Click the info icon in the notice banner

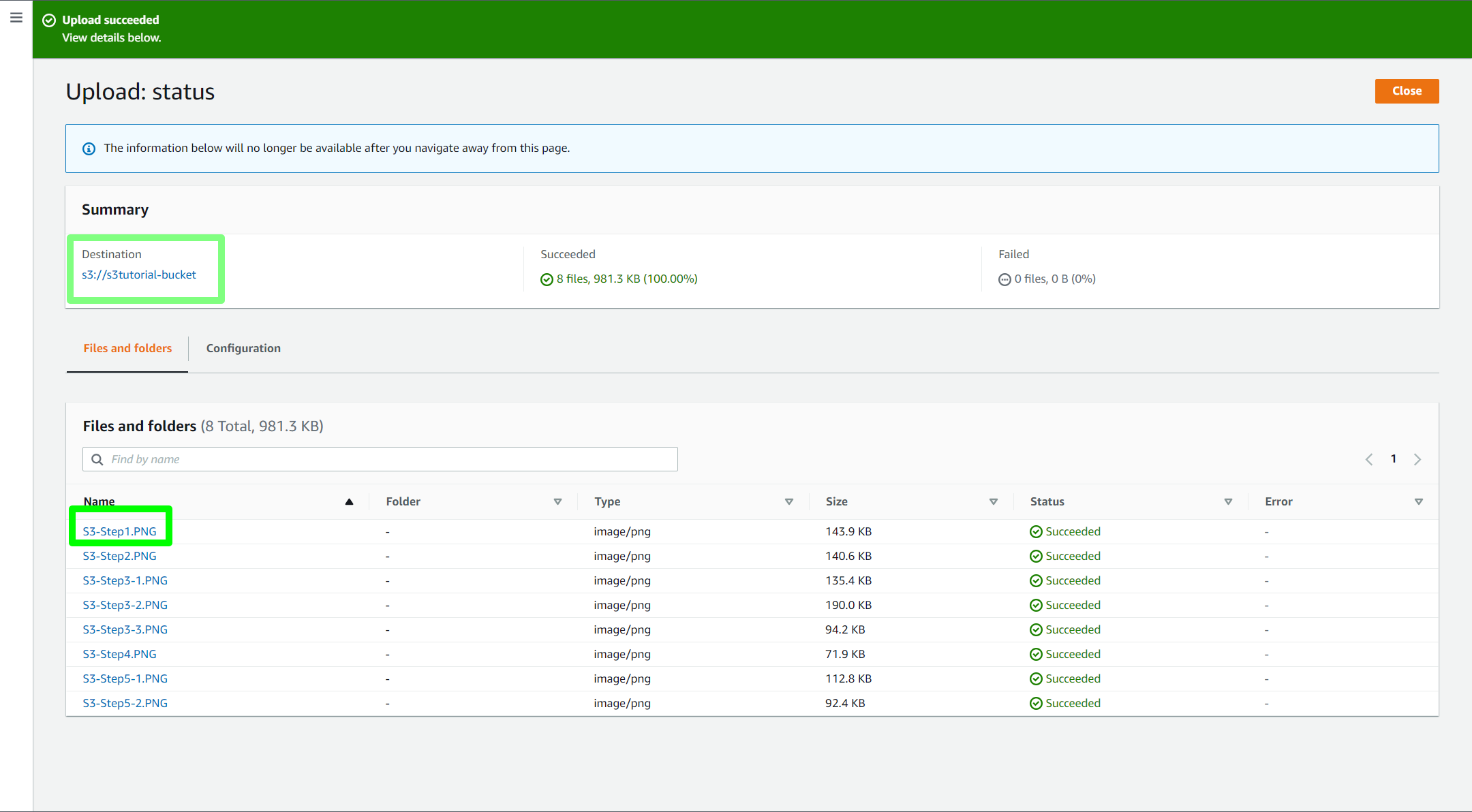click(89, 149)
